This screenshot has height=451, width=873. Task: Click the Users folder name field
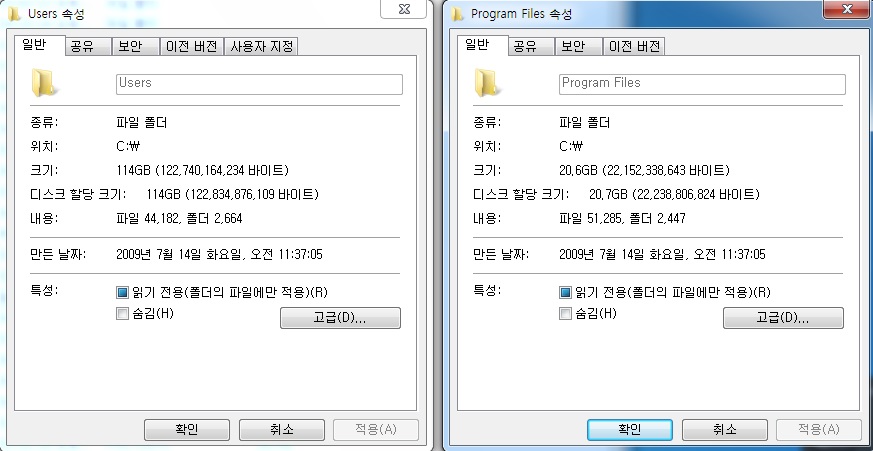click(259, 84)
